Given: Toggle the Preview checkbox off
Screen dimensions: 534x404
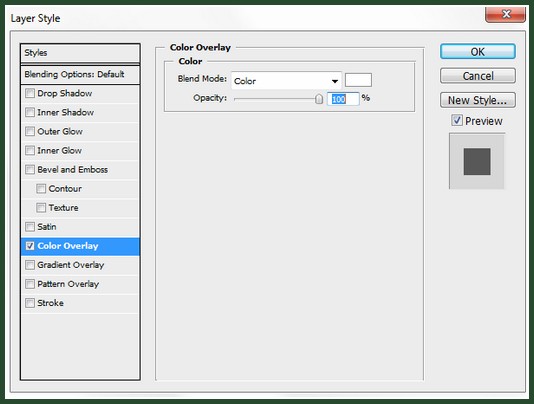Looking at the screenshot, I should [457, 120].
